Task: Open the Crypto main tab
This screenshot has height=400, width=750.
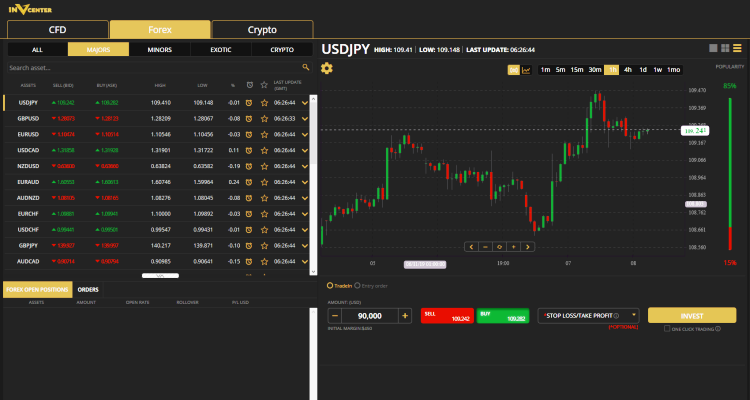Action: pos(263,30)
